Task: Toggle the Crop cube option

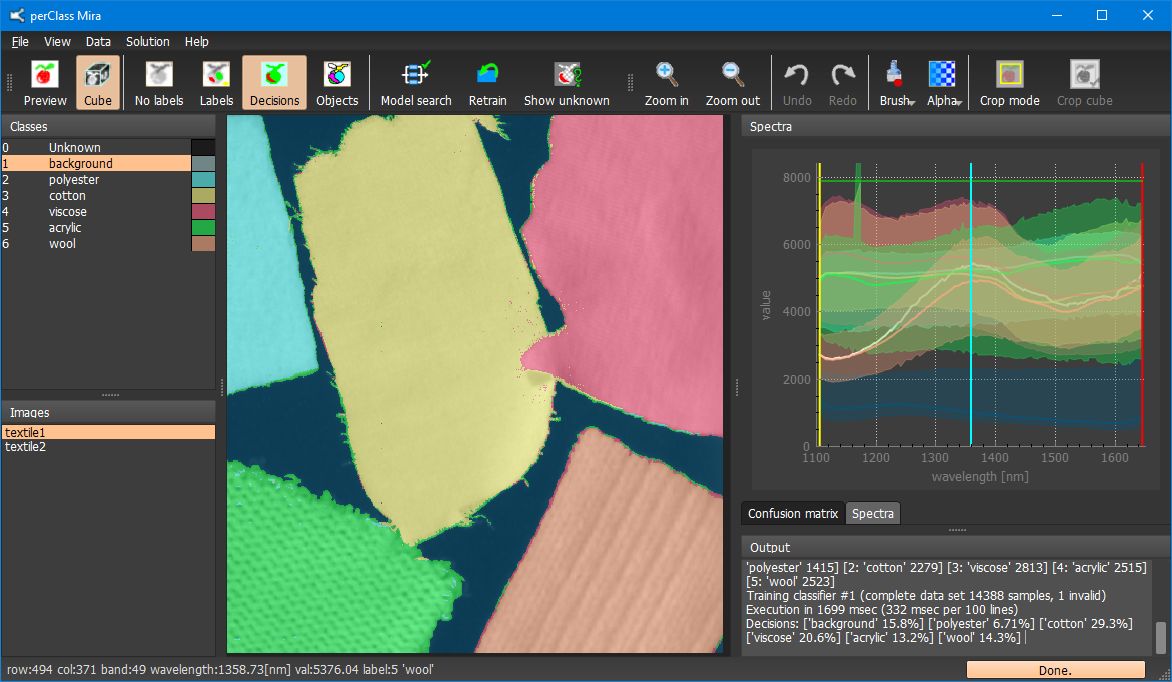Action: coord(1084,82)
